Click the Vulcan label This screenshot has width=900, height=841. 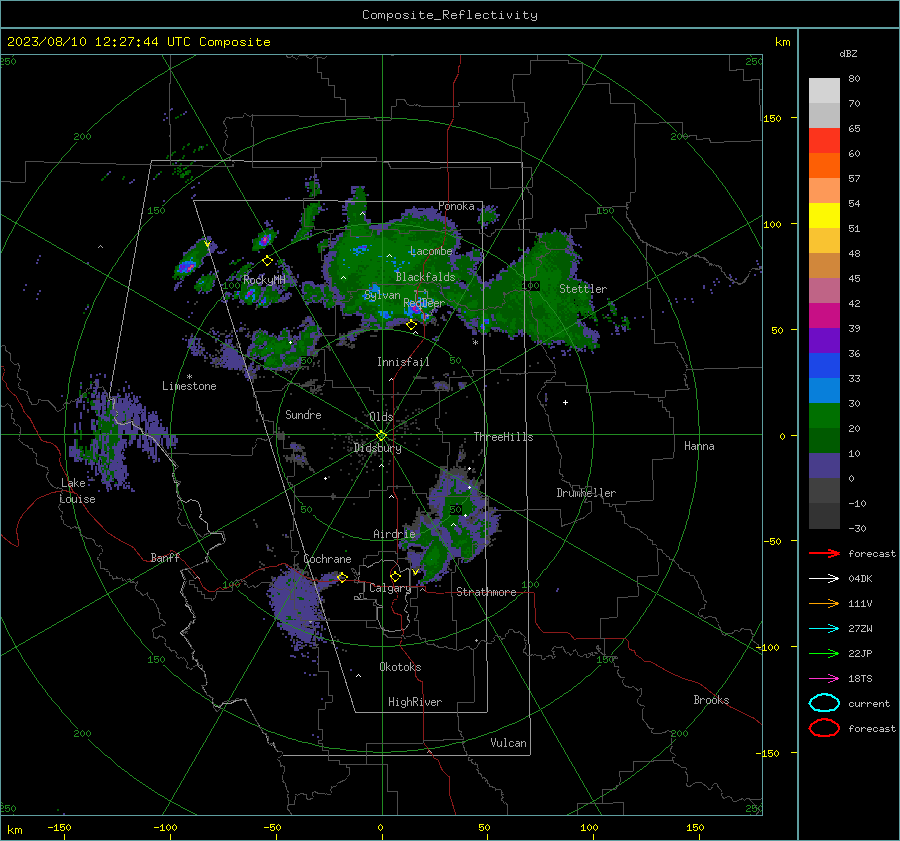[x=509, y=743]
